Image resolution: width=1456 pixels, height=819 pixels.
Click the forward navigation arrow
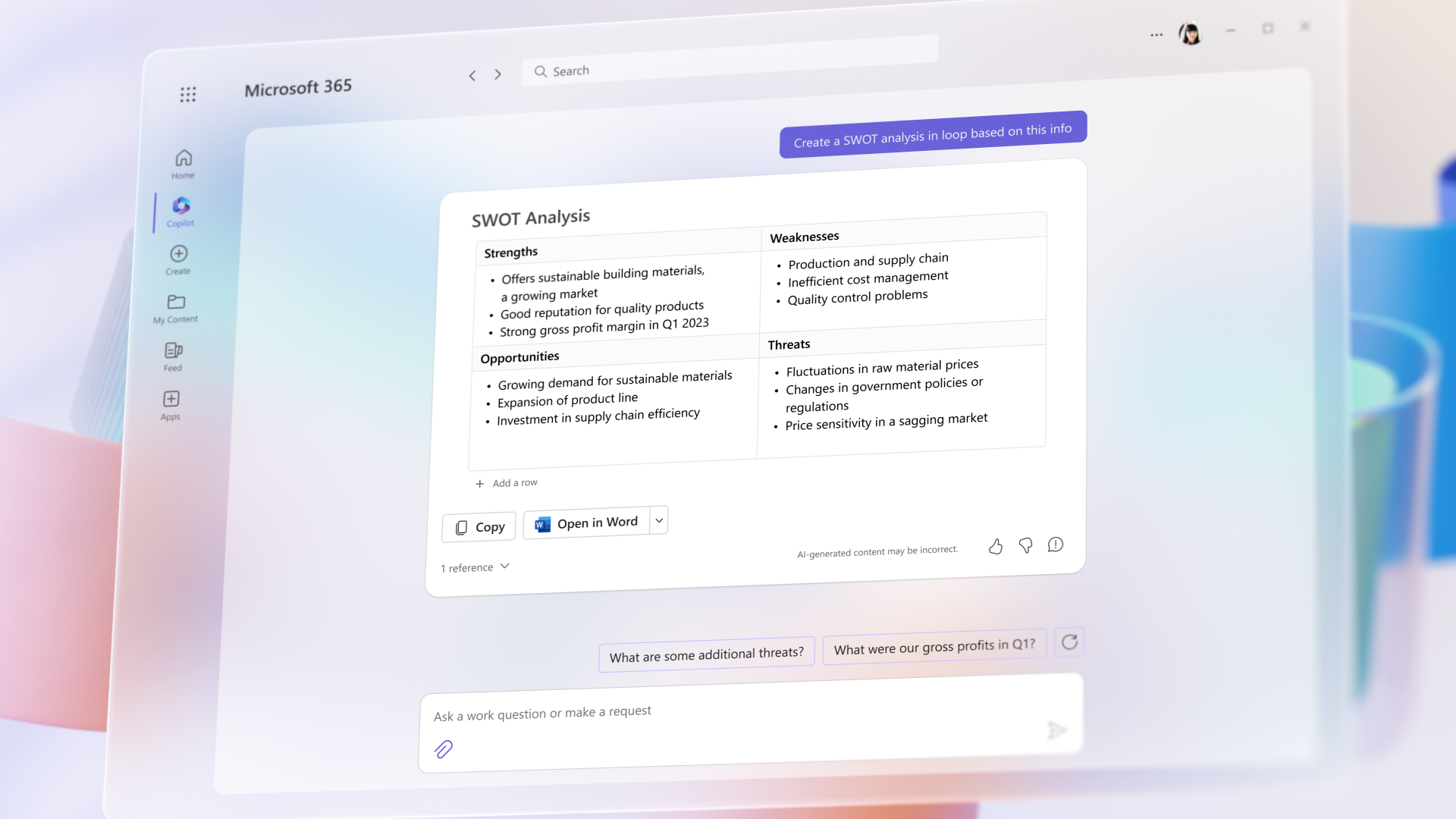click(498, 73)
